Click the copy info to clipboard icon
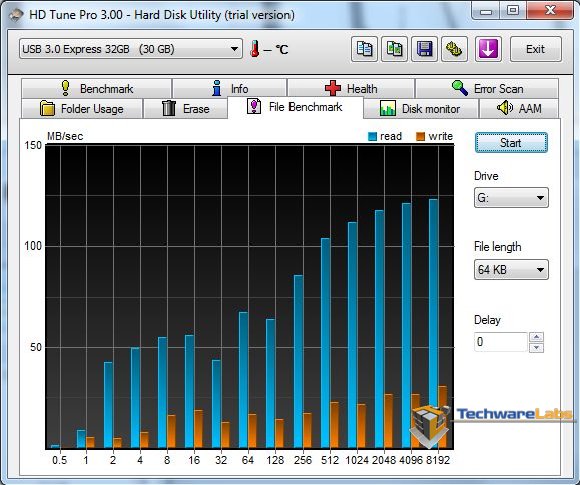Image resolution: width=580 pixels, height=485 pixels. pos(364,49)
